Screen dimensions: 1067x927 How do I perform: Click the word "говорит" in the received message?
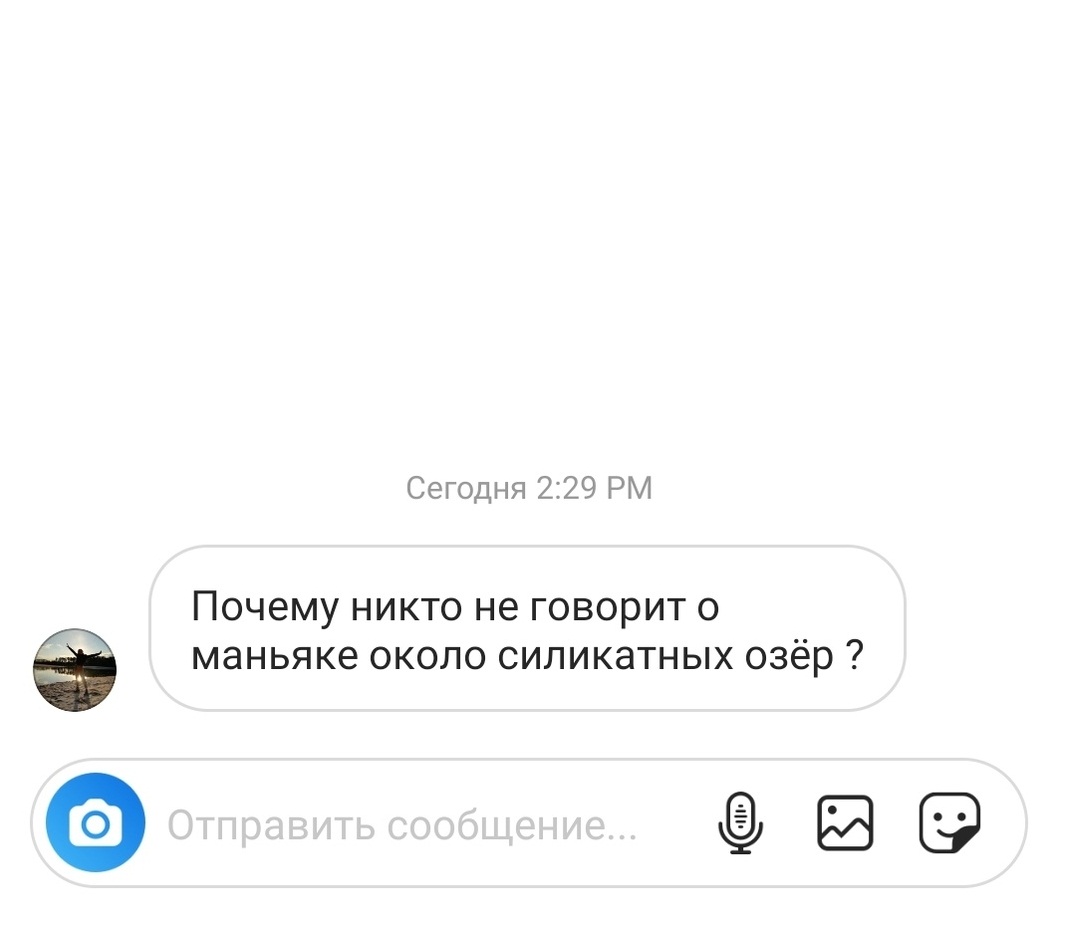[x=608, y=608]
